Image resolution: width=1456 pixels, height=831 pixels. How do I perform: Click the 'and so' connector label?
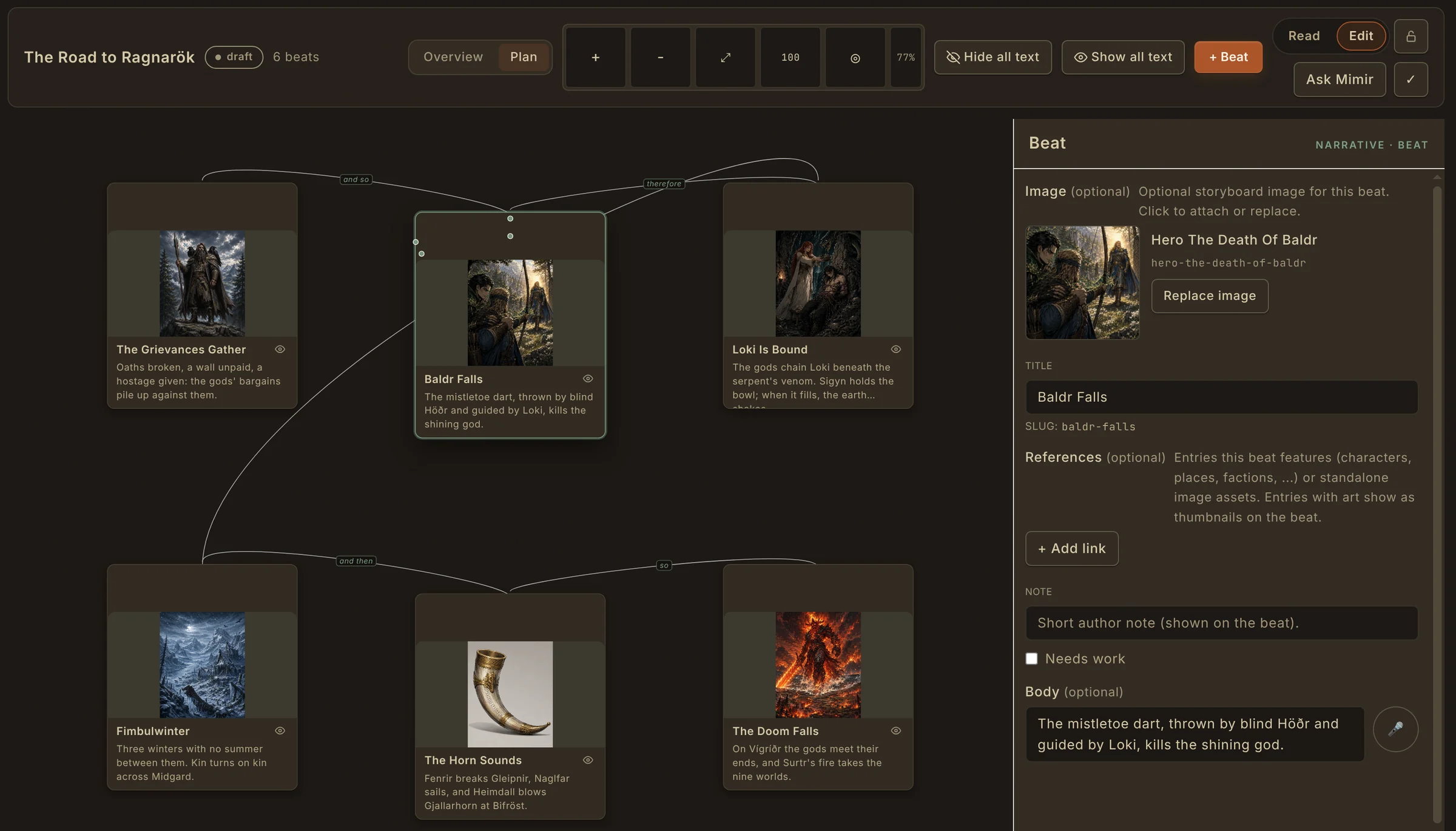(x=356, y=180)
